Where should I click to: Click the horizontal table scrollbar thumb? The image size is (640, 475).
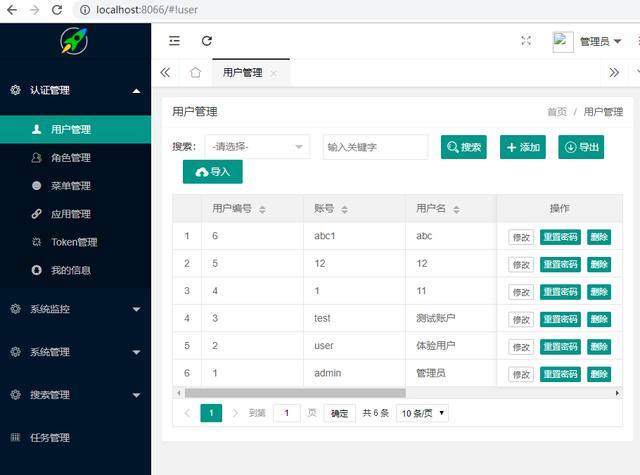pyautogui.click(x=295, y=393)
